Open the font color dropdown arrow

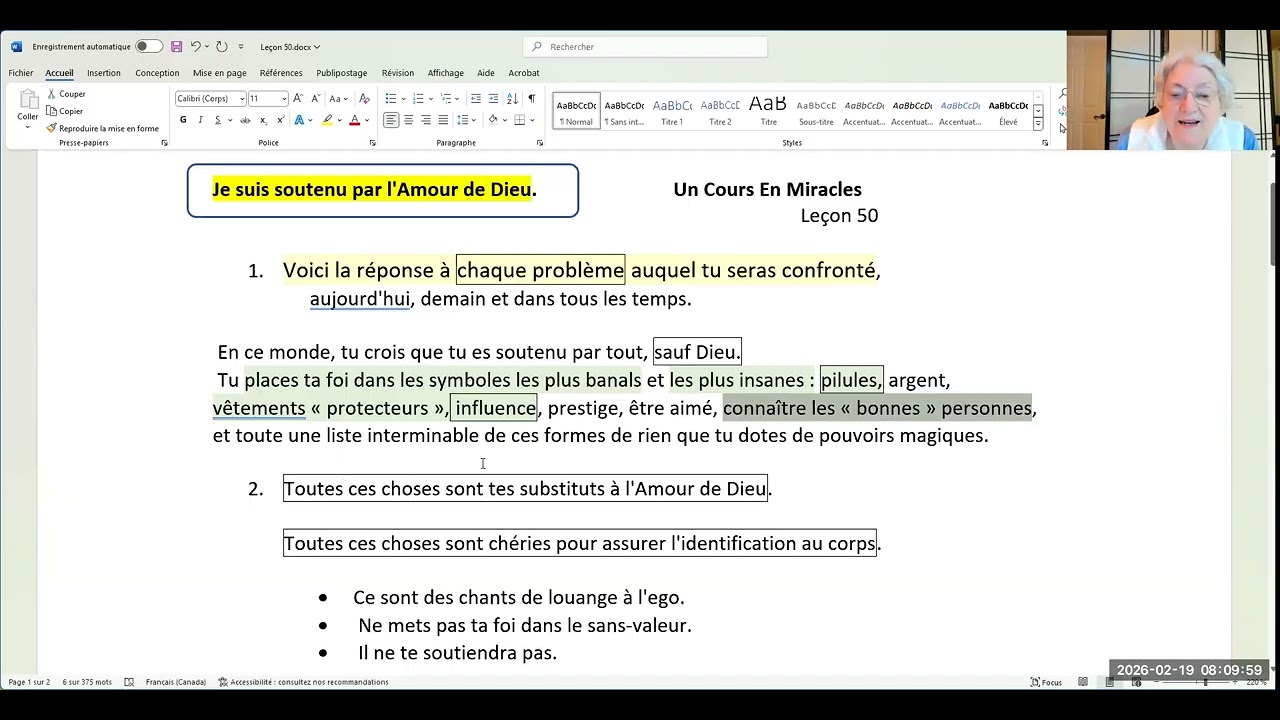[x=367, y=120]
